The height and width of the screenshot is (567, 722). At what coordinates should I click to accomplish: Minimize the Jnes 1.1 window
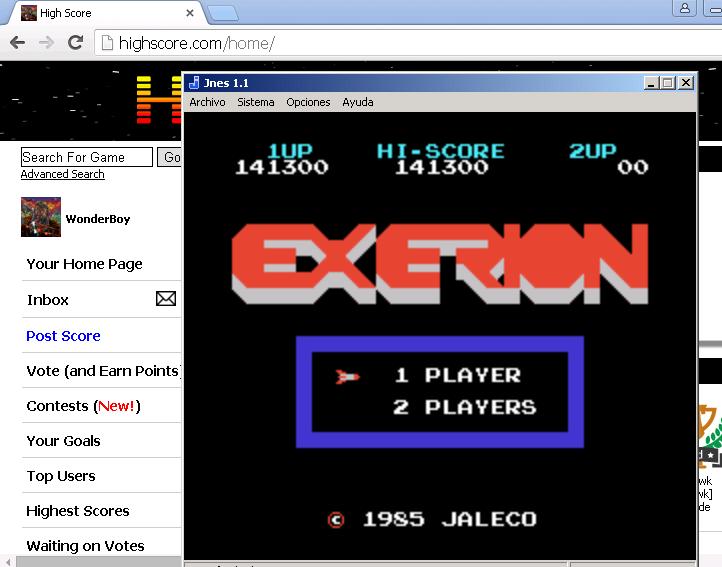pyautogui.click(x=651, y=83)
